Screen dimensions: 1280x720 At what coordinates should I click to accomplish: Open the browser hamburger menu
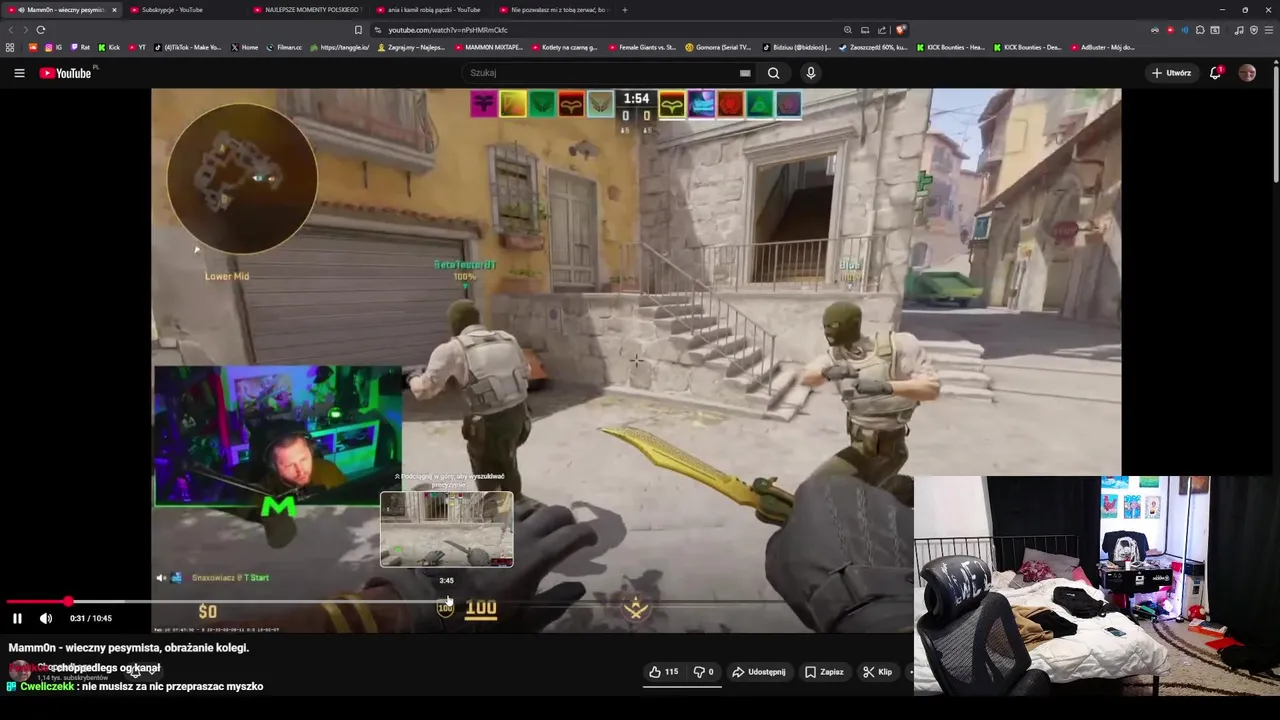point(1269,30)
